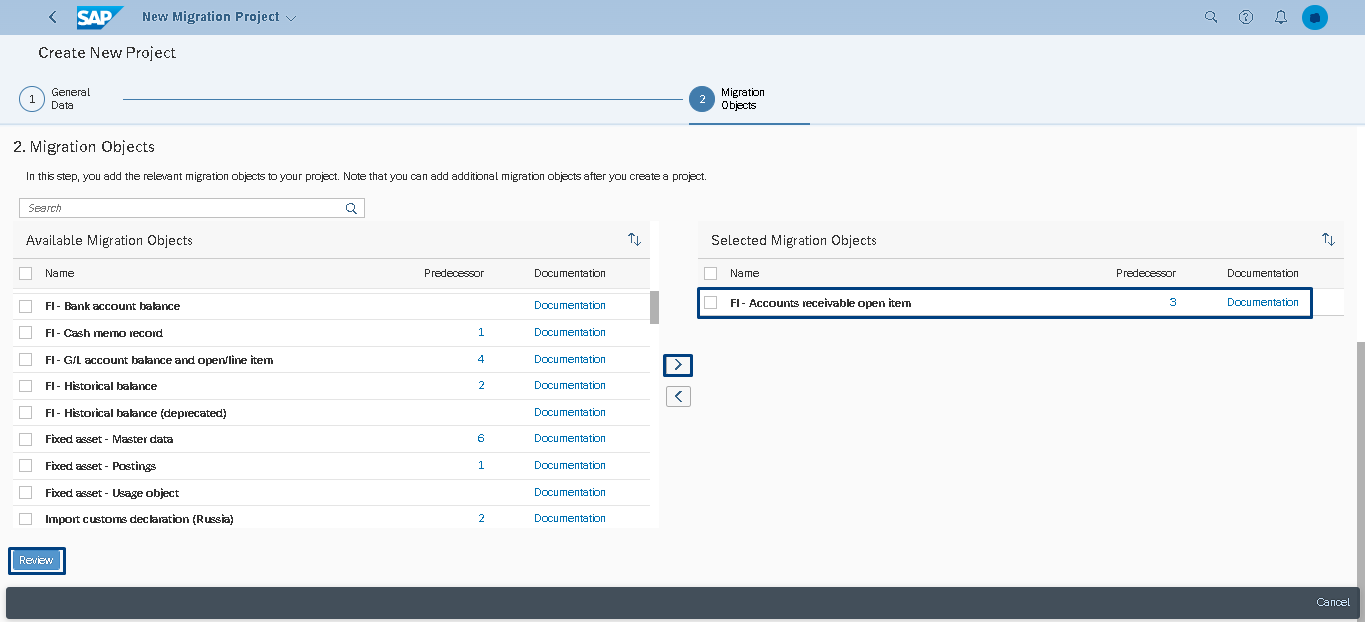This screenshot has height=622, width=1365.
Task: Sort the Selected Migration Objects list
Action: [1328, 240]
